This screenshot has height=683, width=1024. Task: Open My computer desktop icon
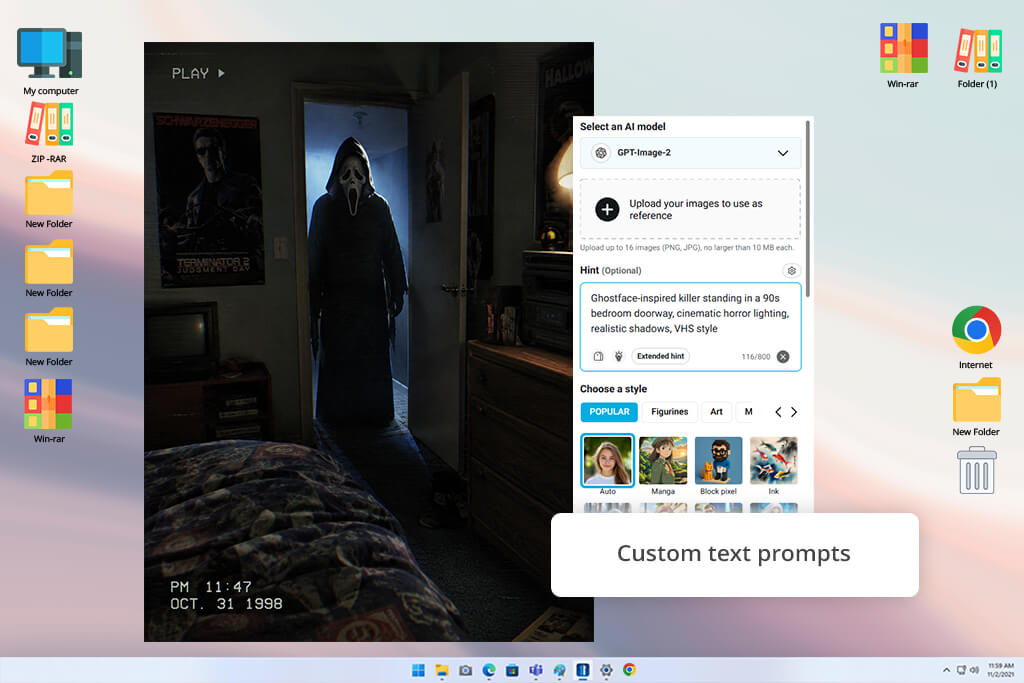point(50,61)
